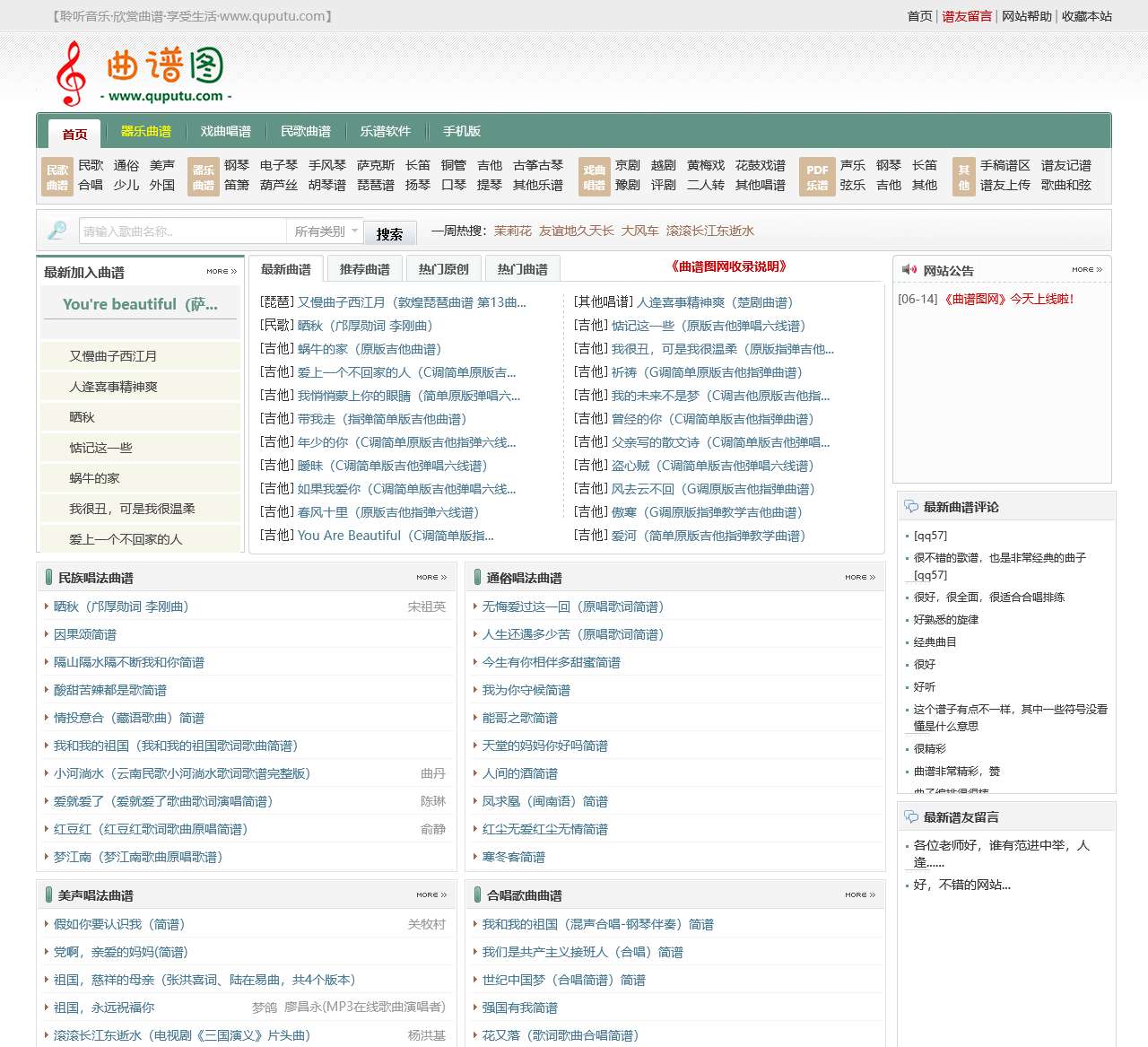Open the 所有类别 category dropdown
The height and width of the screenshot is (1047, 1148).
pos(326,231)
